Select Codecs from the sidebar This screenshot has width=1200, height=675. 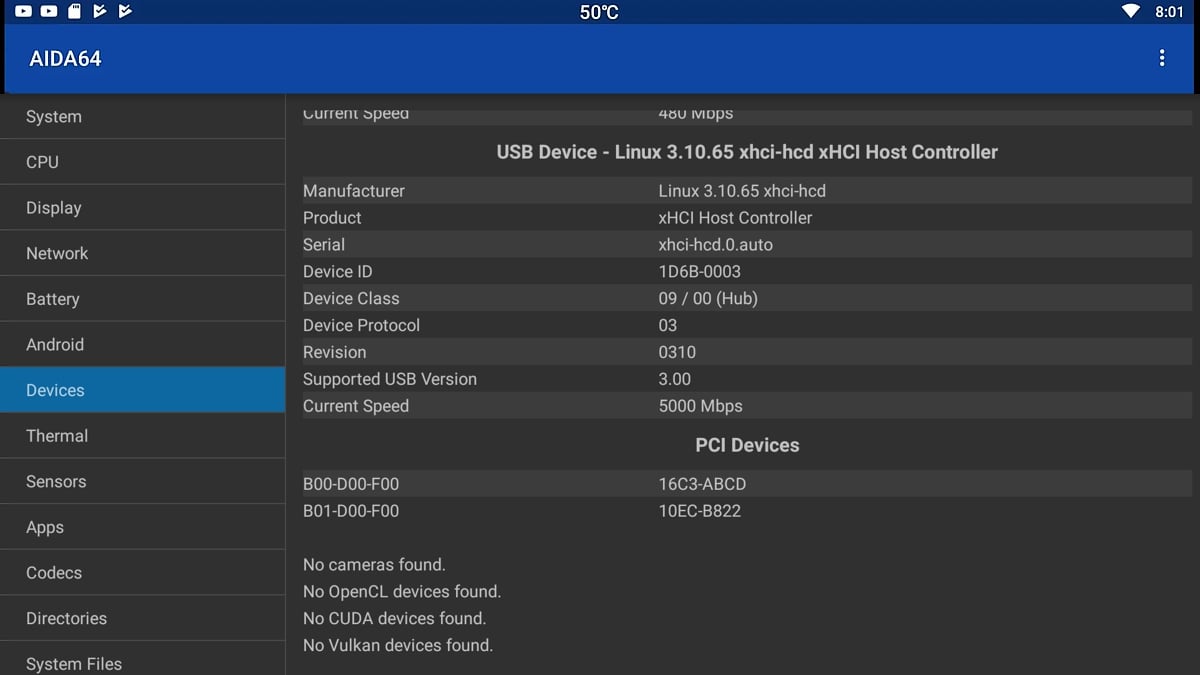point(142,573)
